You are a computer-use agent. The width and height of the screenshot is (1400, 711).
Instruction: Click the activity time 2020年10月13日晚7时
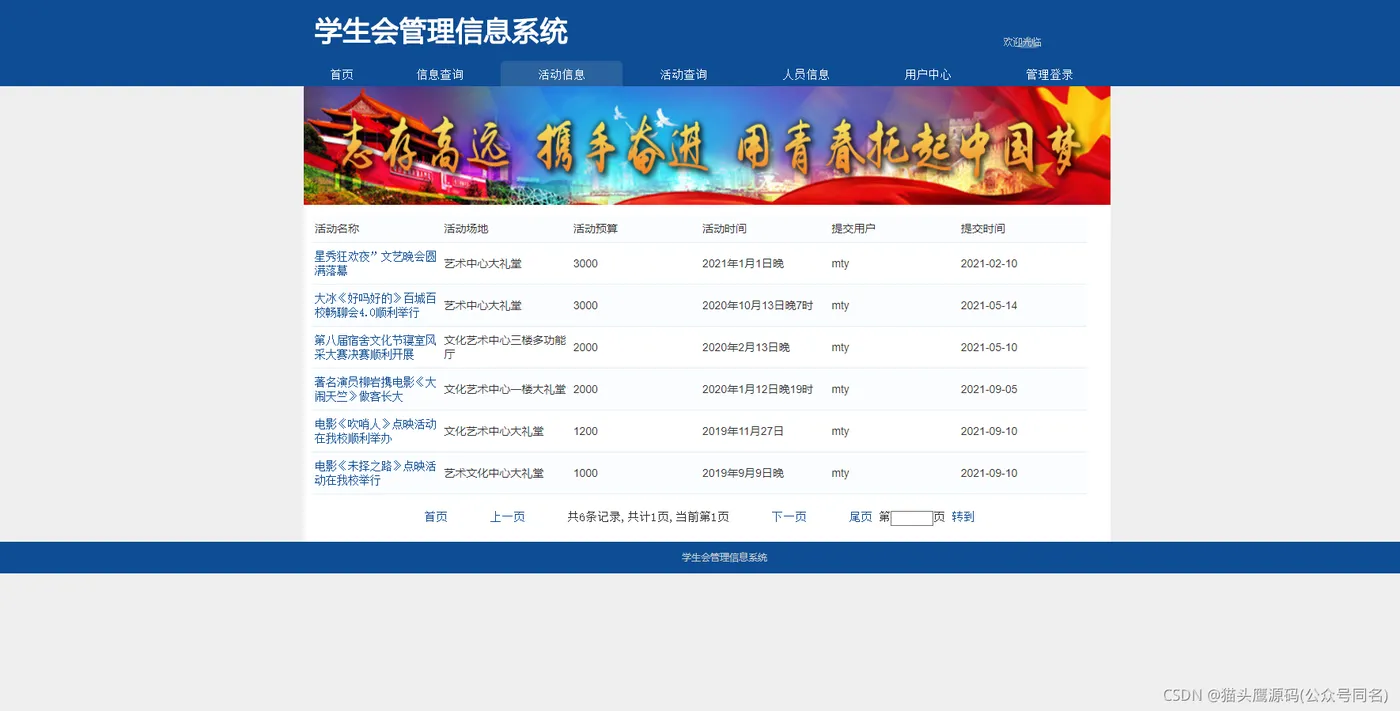(x=757, y=306)
